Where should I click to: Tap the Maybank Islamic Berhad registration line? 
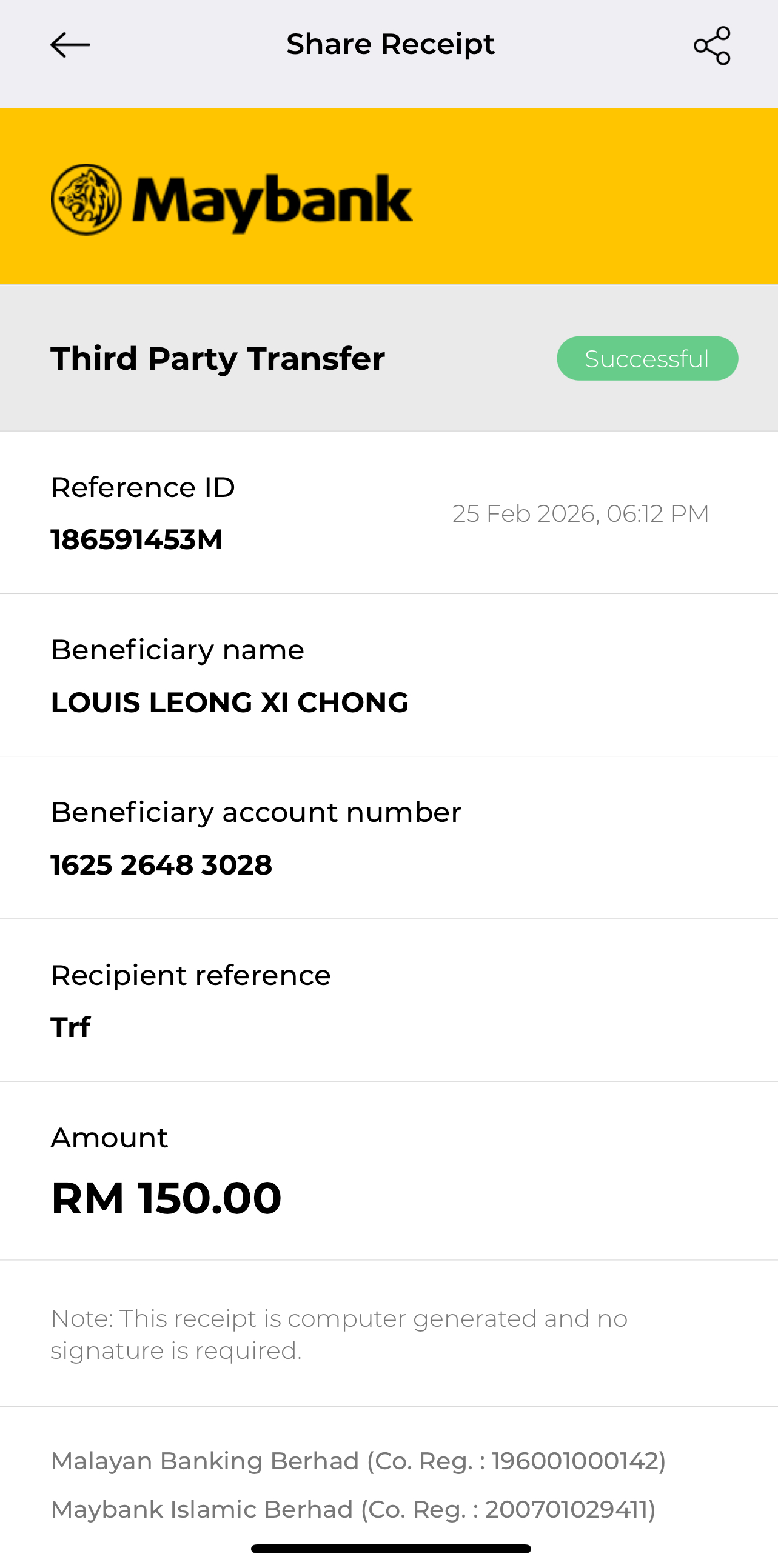pyautogui.click(x=353, y=1510)
